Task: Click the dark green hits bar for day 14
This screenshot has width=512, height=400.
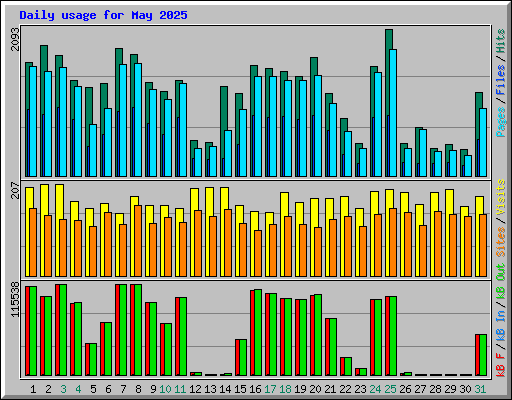Action: [224, 108]
